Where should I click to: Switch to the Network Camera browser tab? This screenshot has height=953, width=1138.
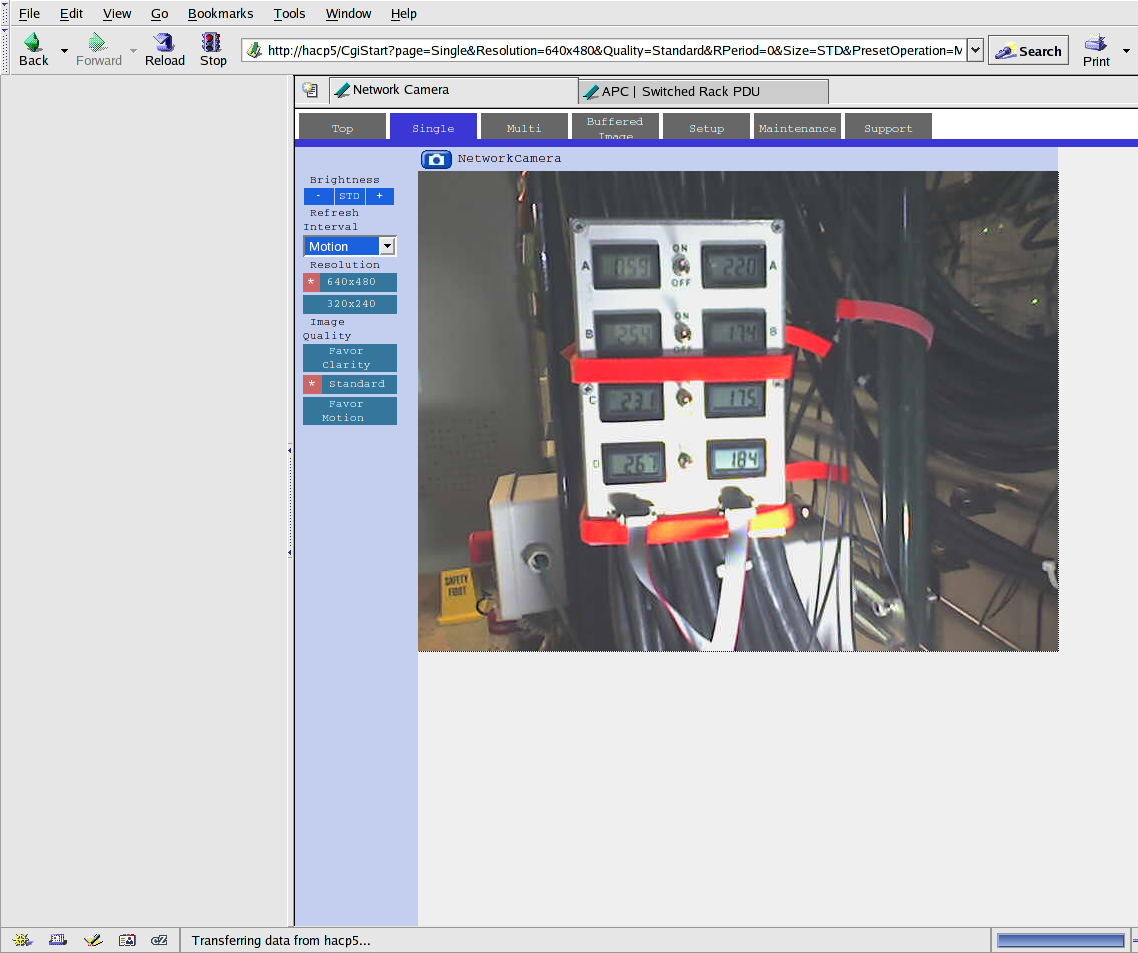point(454,90)
